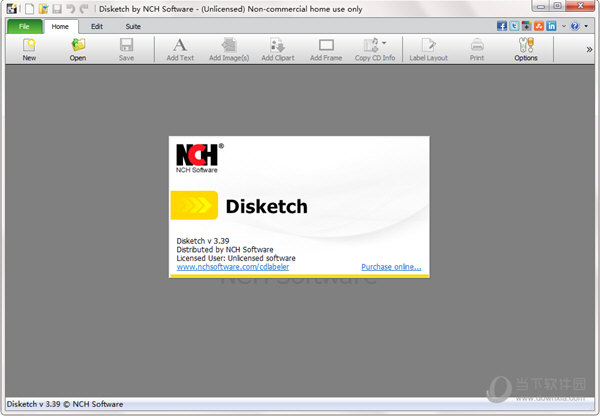Open a project with the Open icon
The image size is (600, 416).
coord(78,48)
